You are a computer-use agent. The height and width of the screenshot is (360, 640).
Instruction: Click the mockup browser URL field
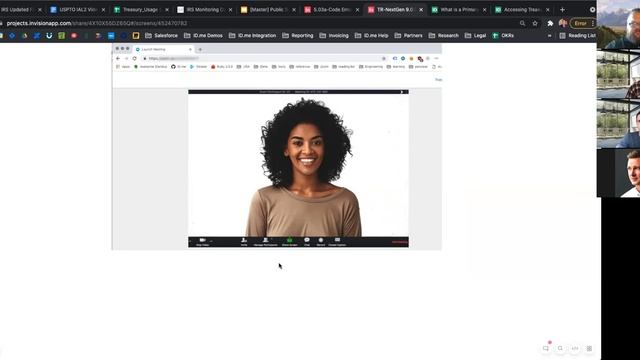click(263, 58)
